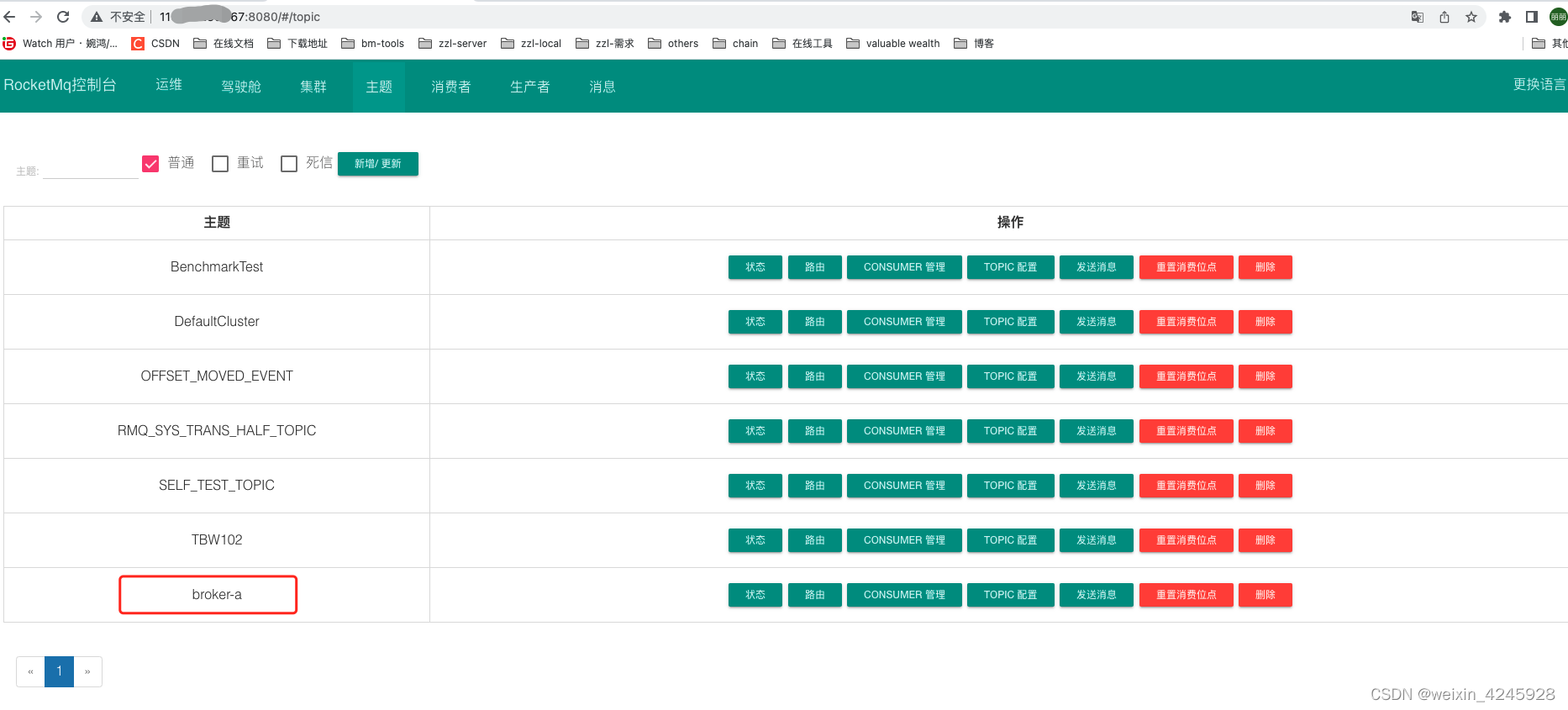Click the not-secure warning icon

click(97, 17)
